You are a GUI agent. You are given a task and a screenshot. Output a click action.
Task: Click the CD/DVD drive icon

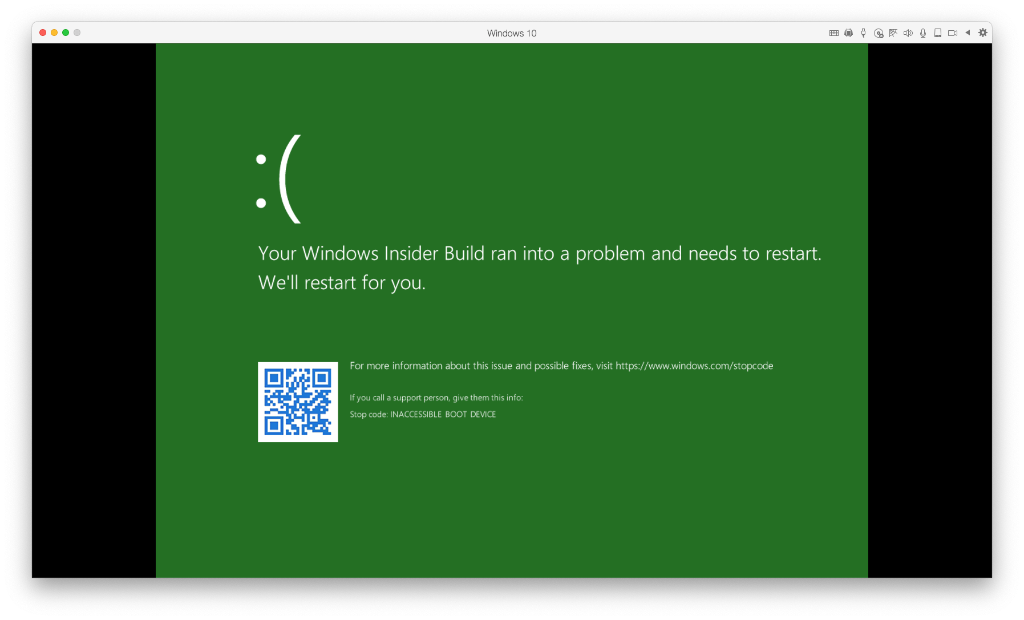(878, 33)
